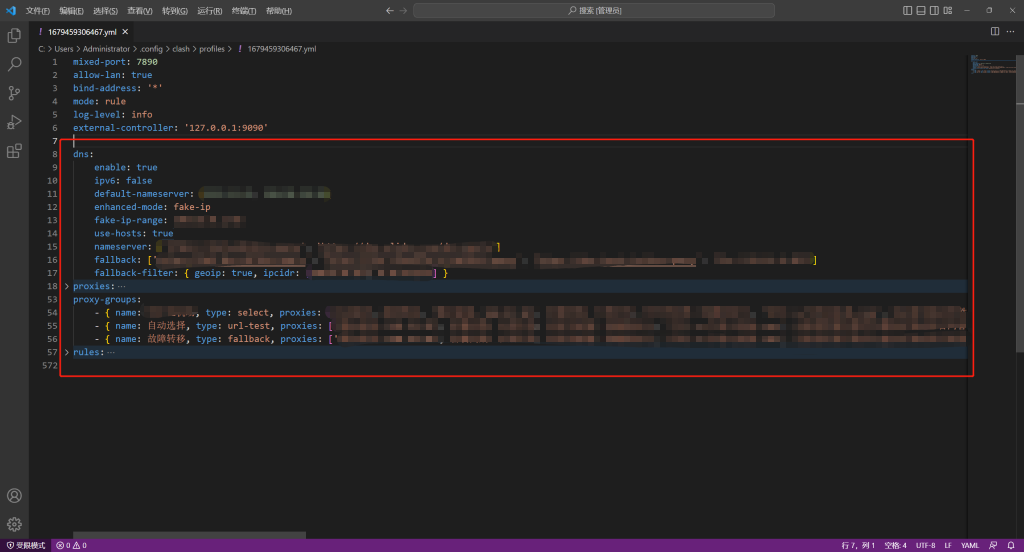Open the Source Control view

14,93
